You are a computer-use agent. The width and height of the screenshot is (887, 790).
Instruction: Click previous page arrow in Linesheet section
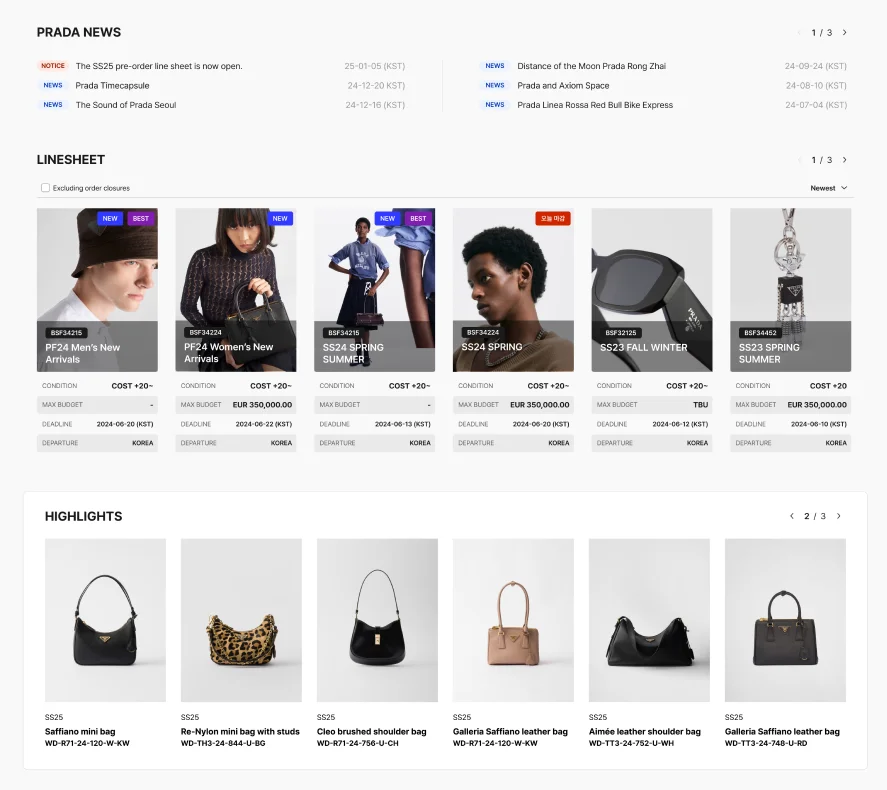pos(799,160)
